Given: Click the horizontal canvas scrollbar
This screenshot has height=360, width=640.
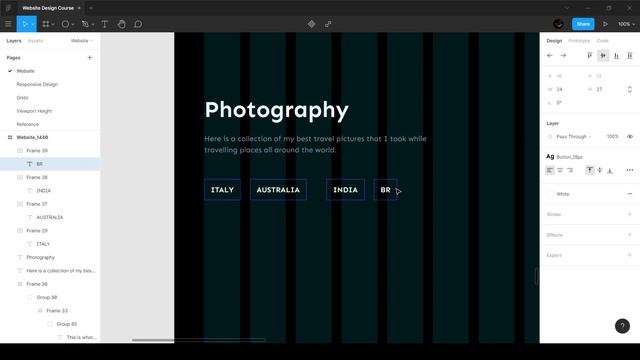Looking at the screenshot, I should (x=198, y=340).
